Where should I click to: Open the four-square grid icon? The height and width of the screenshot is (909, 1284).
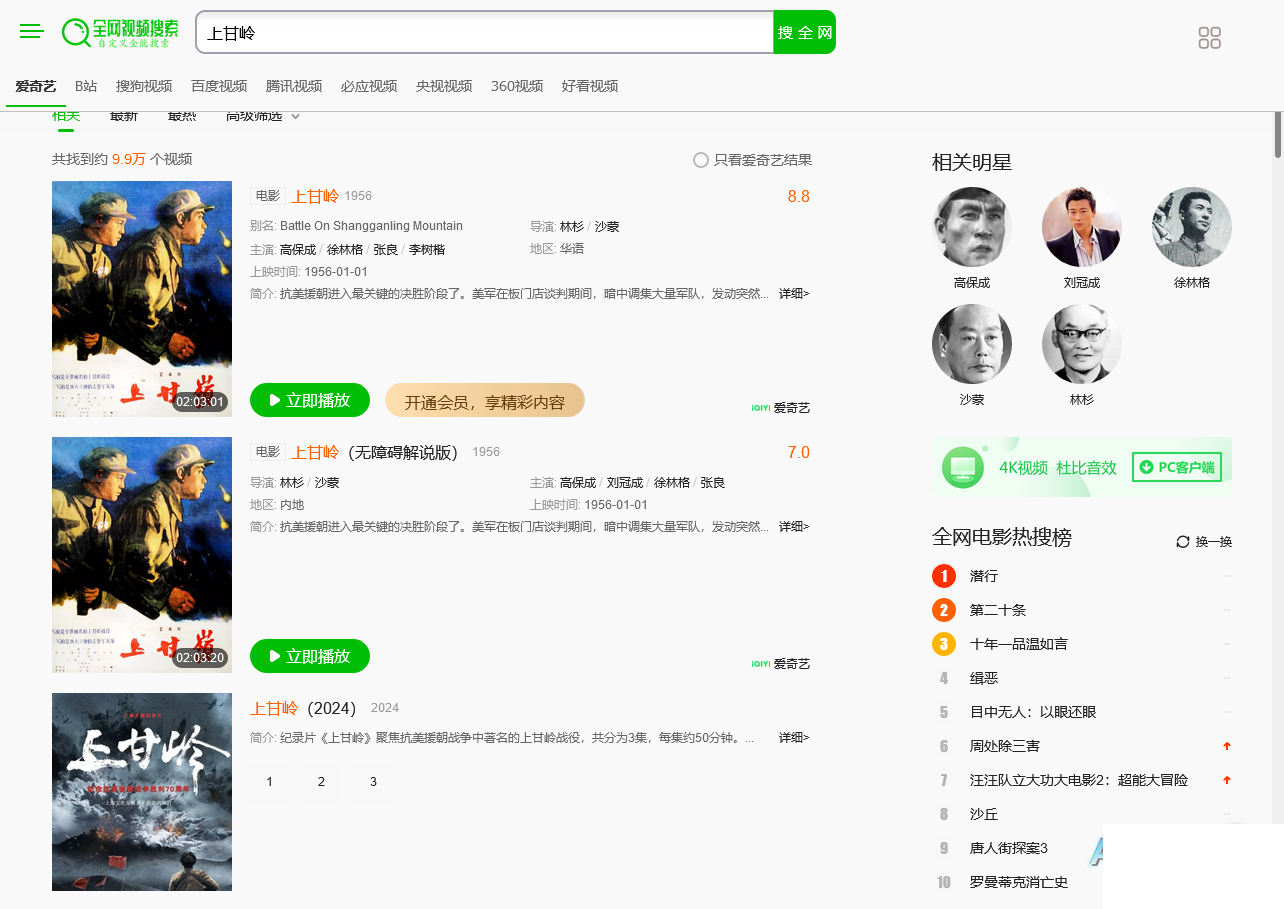1209,38
